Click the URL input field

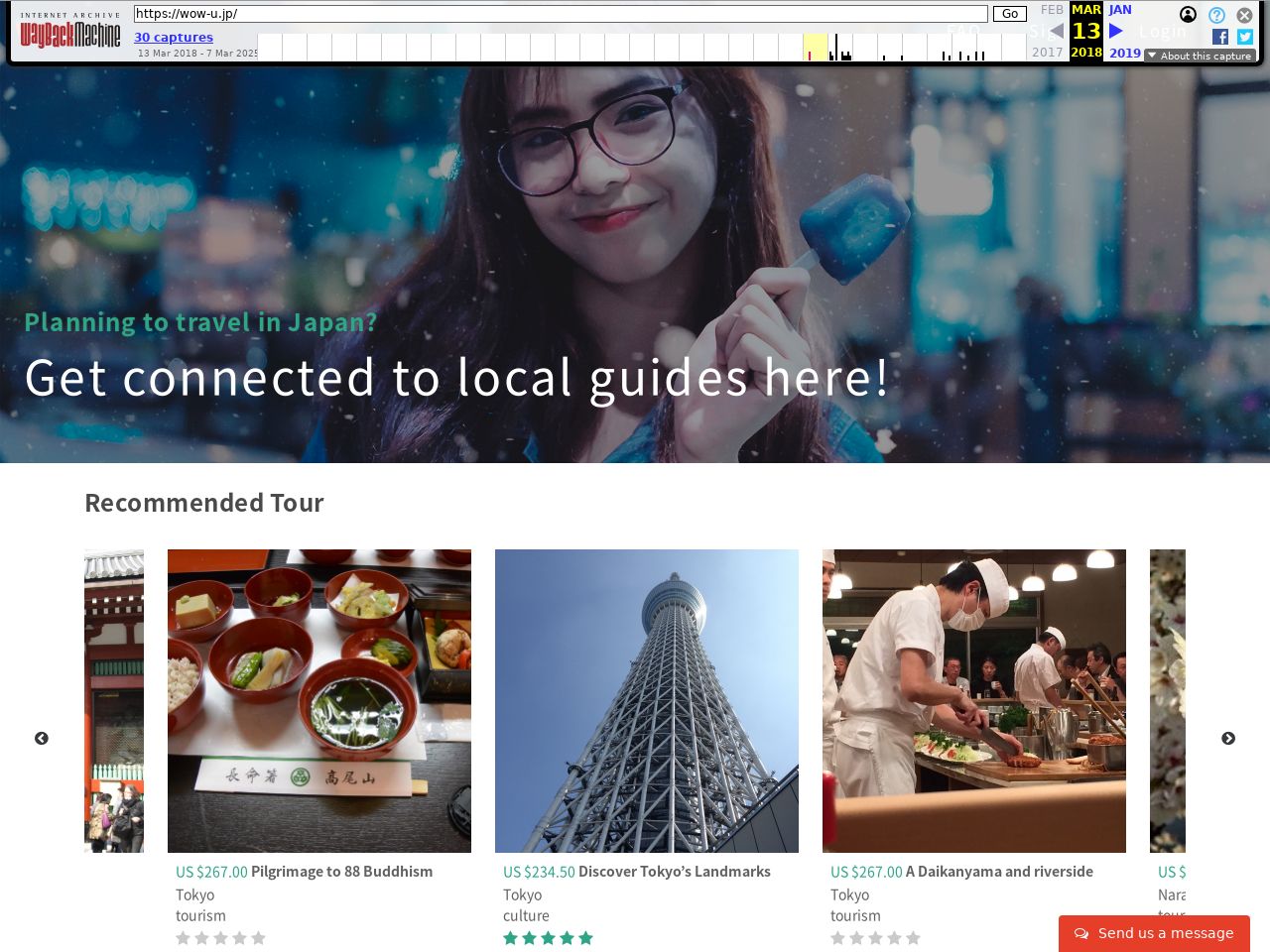(x=561, y=14)
